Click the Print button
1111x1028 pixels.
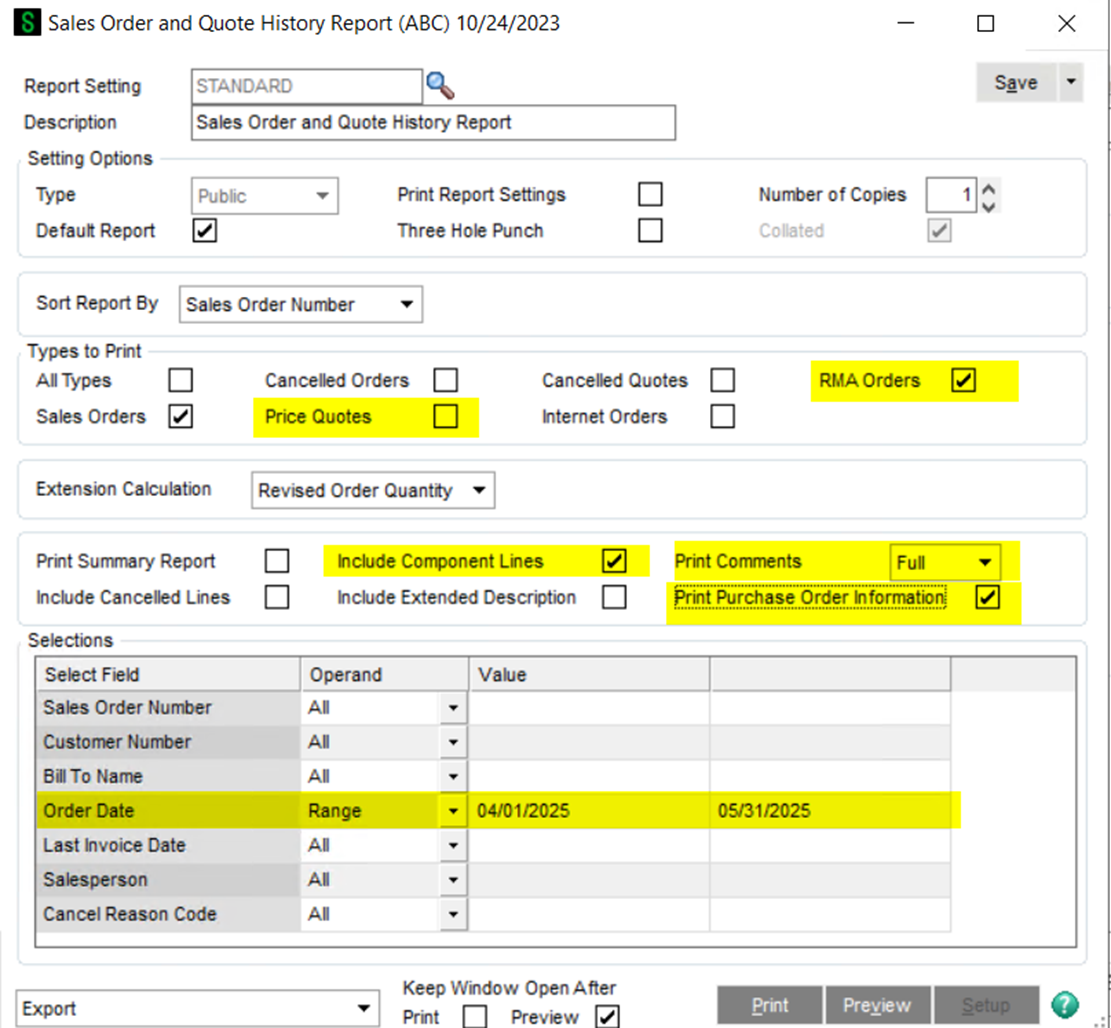coord(770,1005)
